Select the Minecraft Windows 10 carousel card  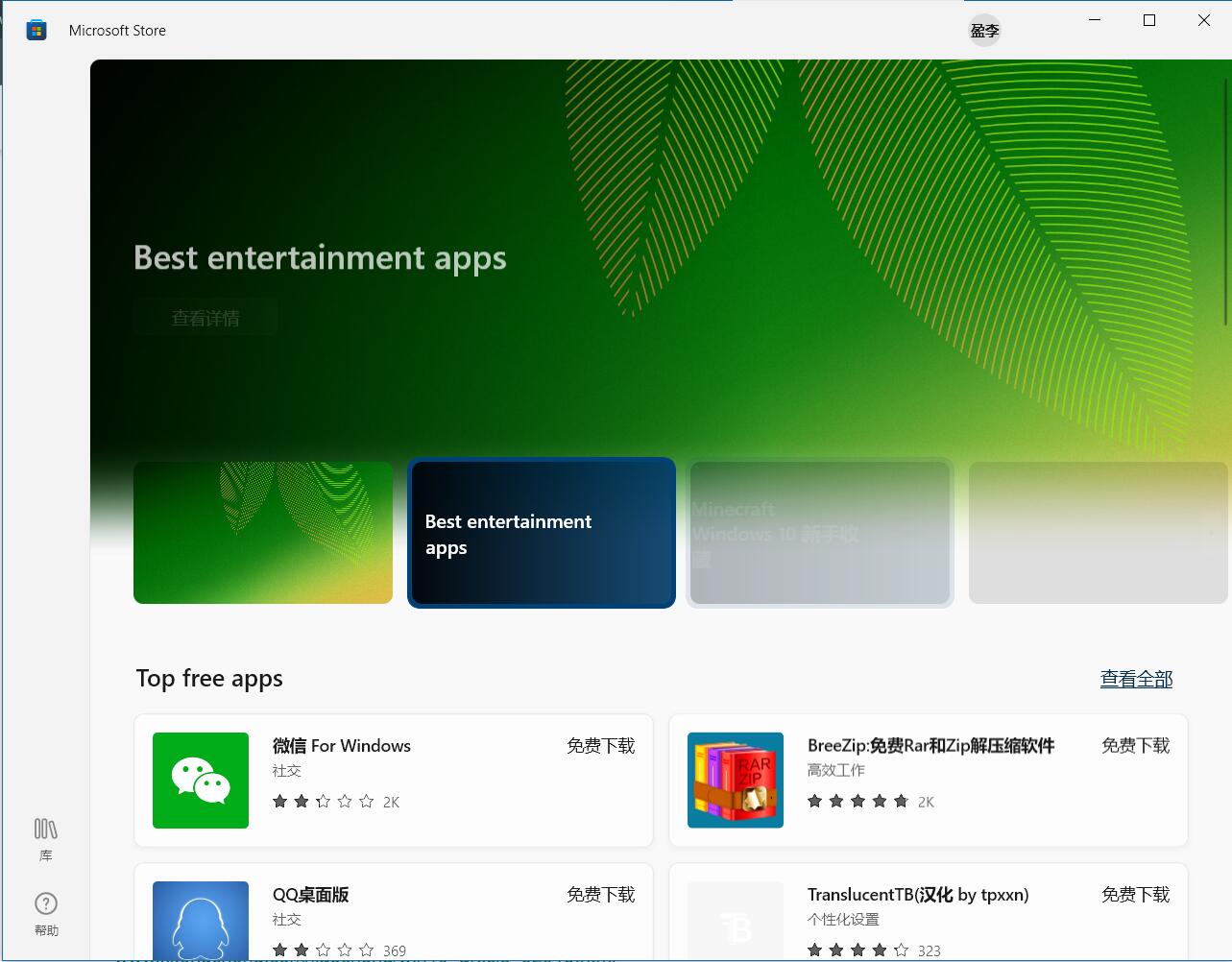coord(820,533)
